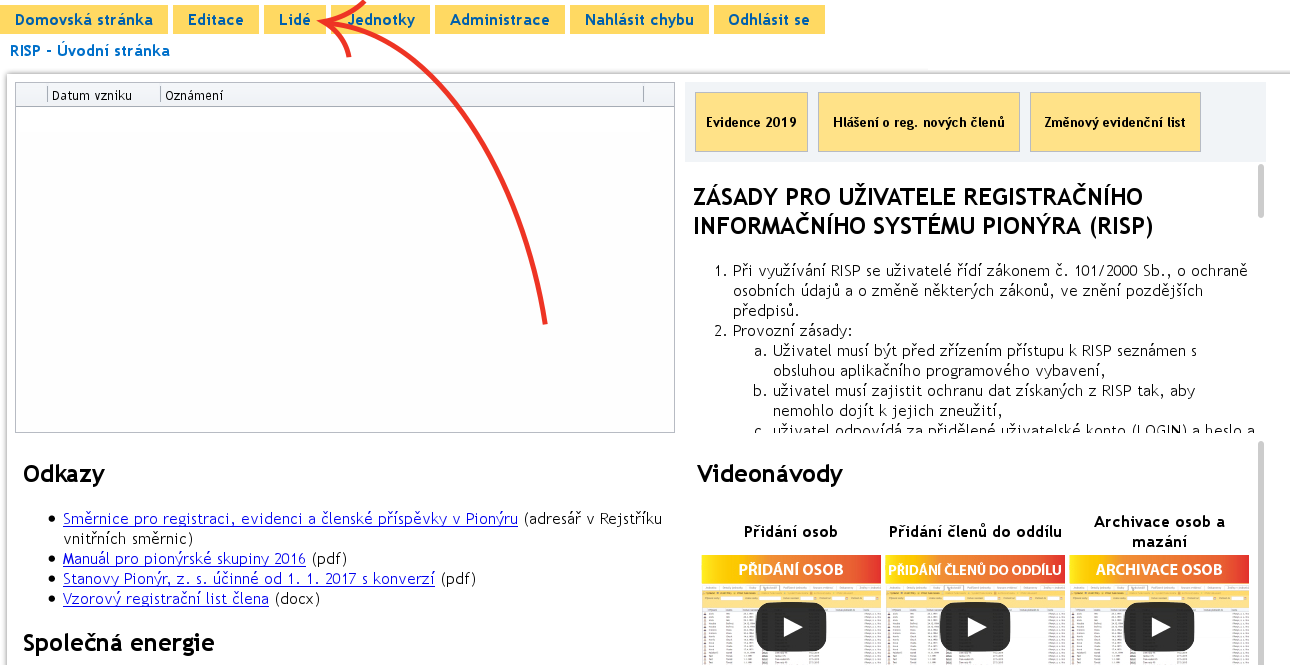Click the scrollbar of the Zásady text panel
Image resolution: width=1290 pixels, height=665 pixels.
click(x=1260, y=191)
